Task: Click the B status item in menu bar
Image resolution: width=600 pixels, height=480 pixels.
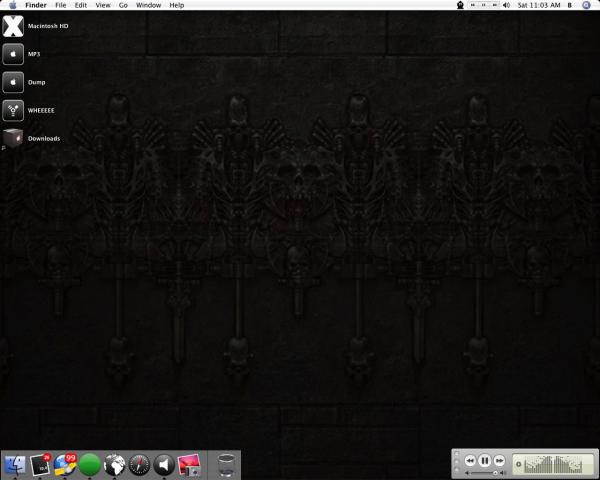Action: point(570,5)
